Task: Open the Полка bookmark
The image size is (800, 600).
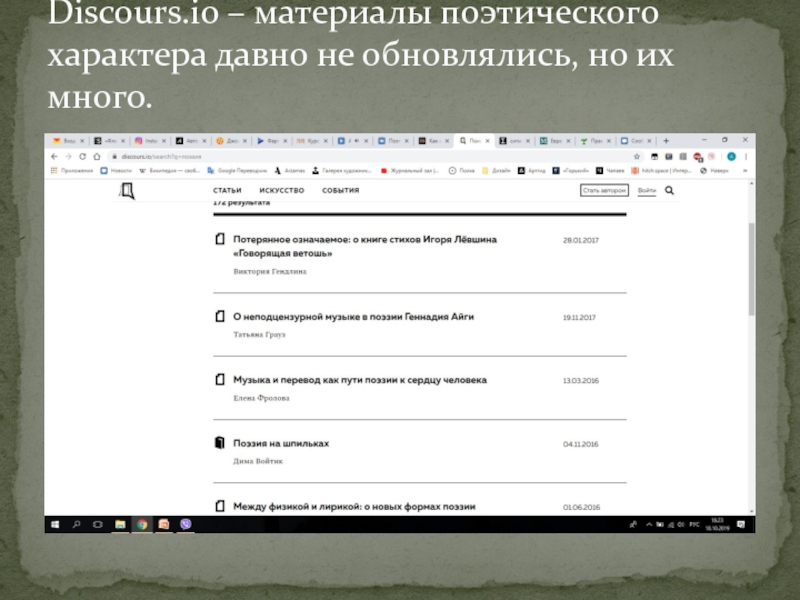Action: pyautogui.click(x=462, y=170)
